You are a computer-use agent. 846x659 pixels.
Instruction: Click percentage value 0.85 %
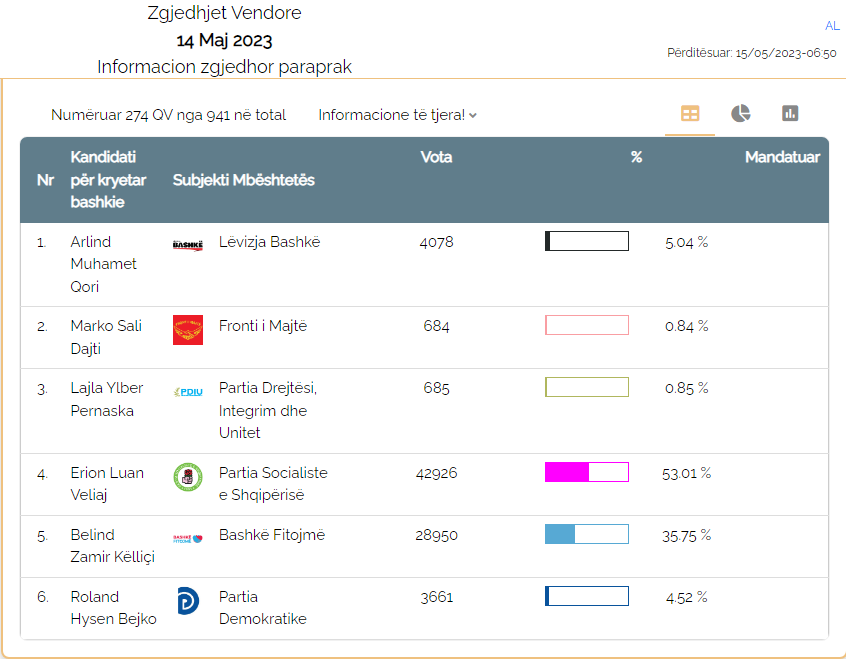pos(686,388)
